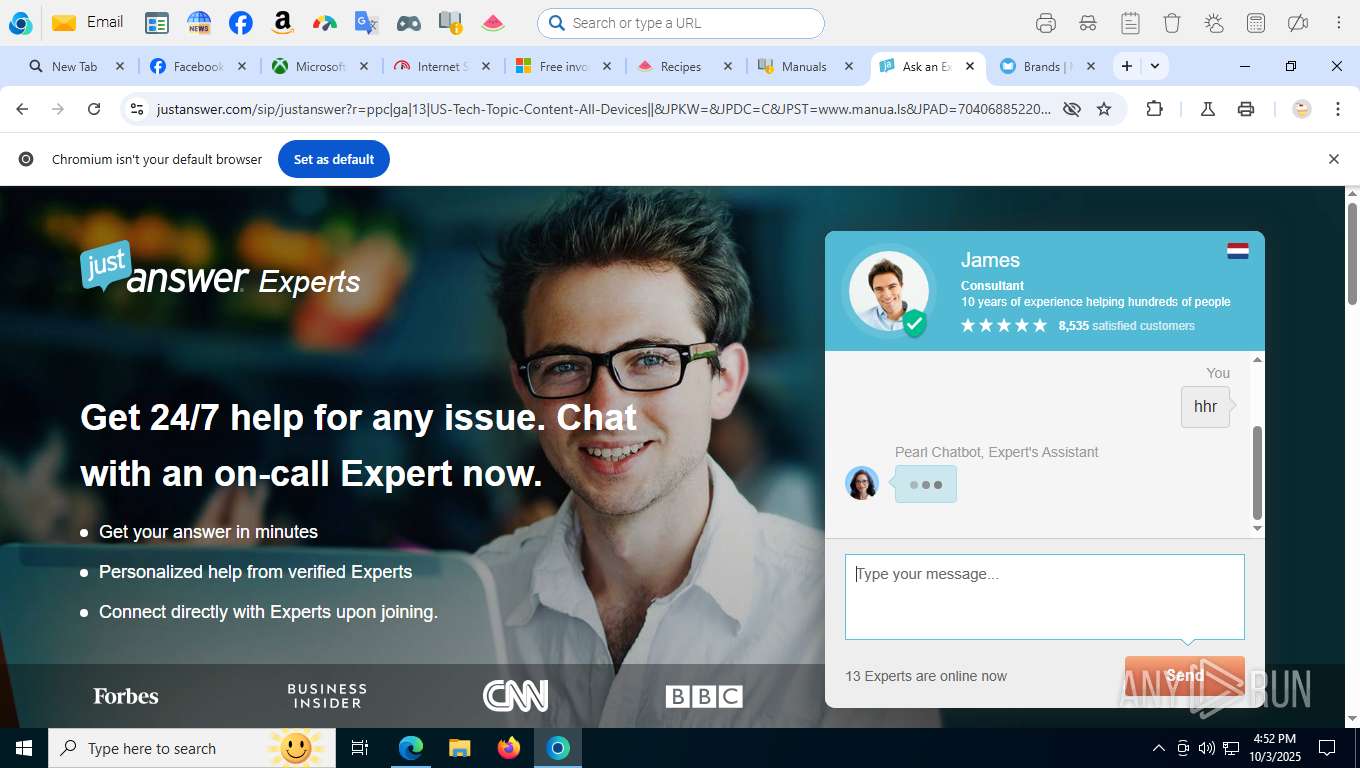1360x768 pixels.
Task: Switch to the Facebook tab
Action: click(198, 67)
